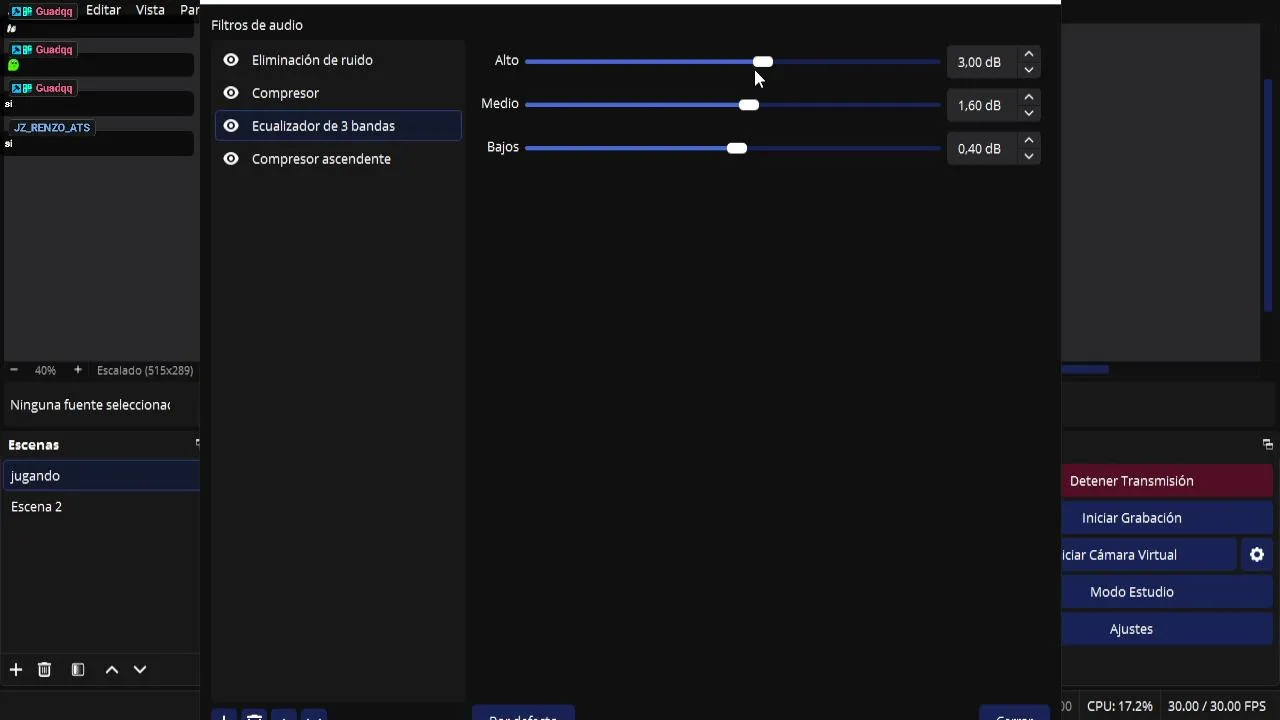Click Modo Estudio button
1280x720 pixels.
1166,592
